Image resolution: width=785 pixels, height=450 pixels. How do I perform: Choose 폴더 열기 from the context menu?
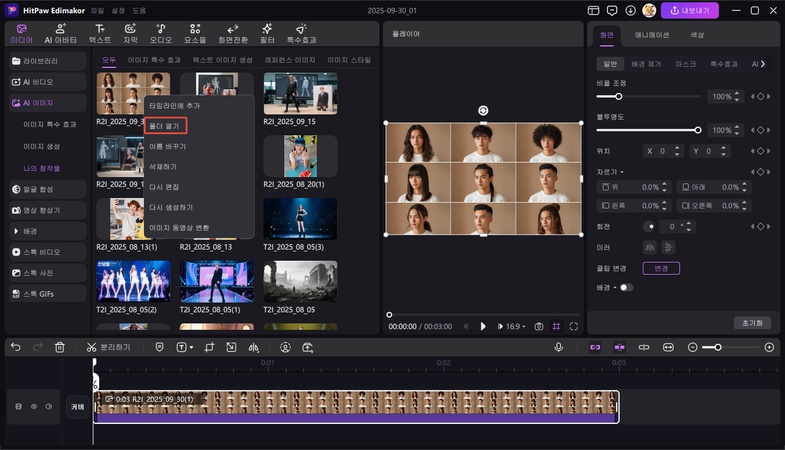165,127
